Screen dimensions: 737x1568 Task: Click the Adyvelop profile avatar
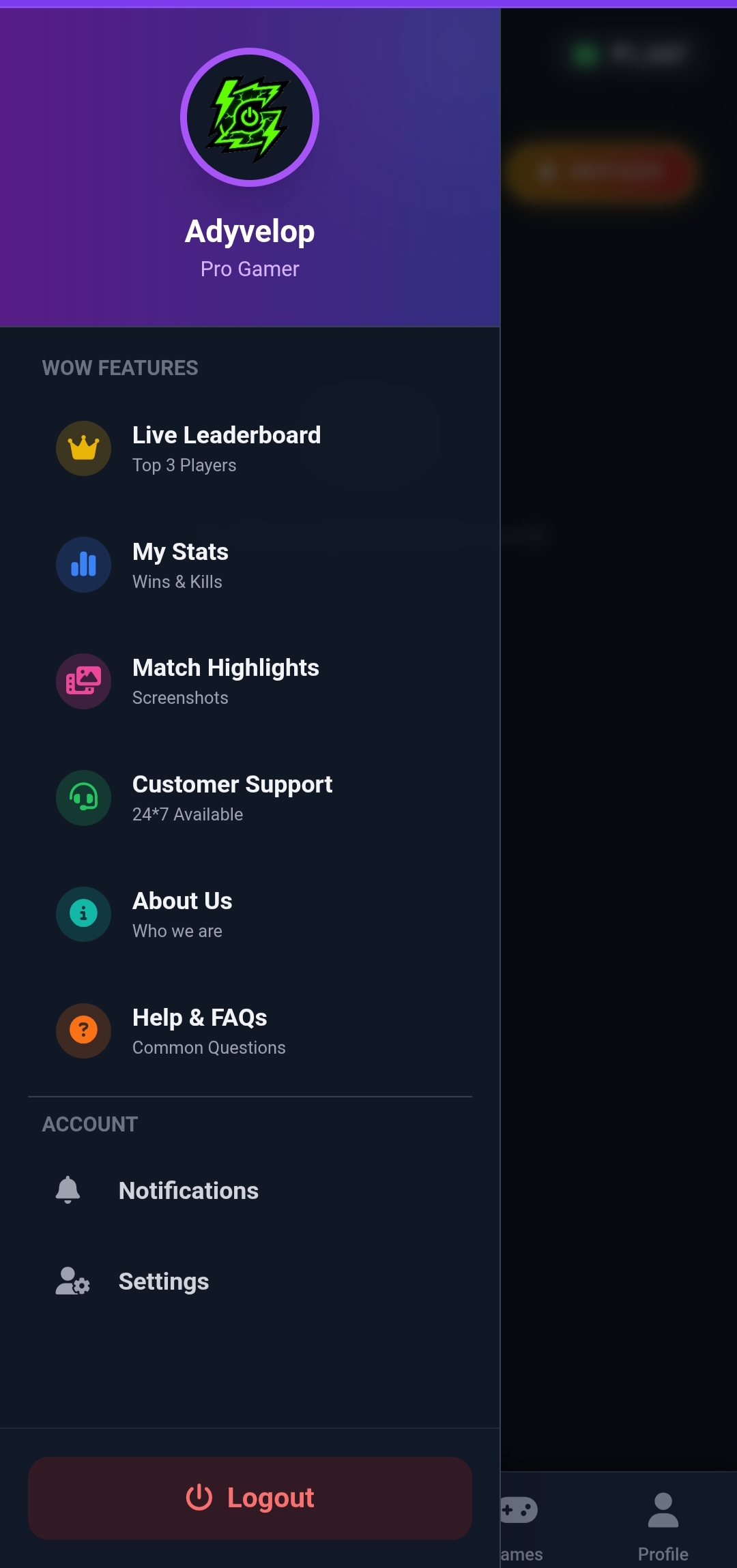point(250,117)
